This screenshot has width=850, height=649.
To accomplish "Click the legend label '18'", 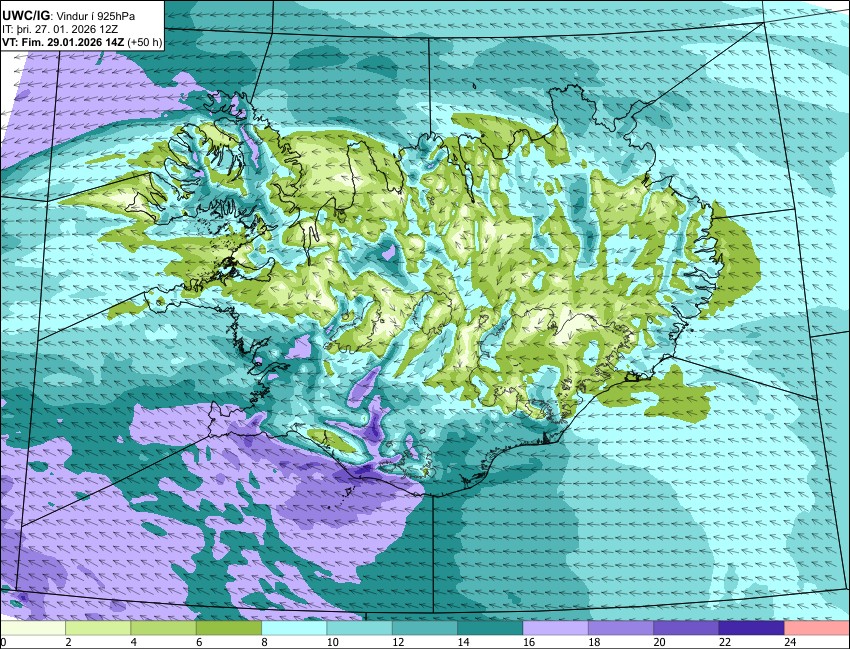I will pos(594,642).
